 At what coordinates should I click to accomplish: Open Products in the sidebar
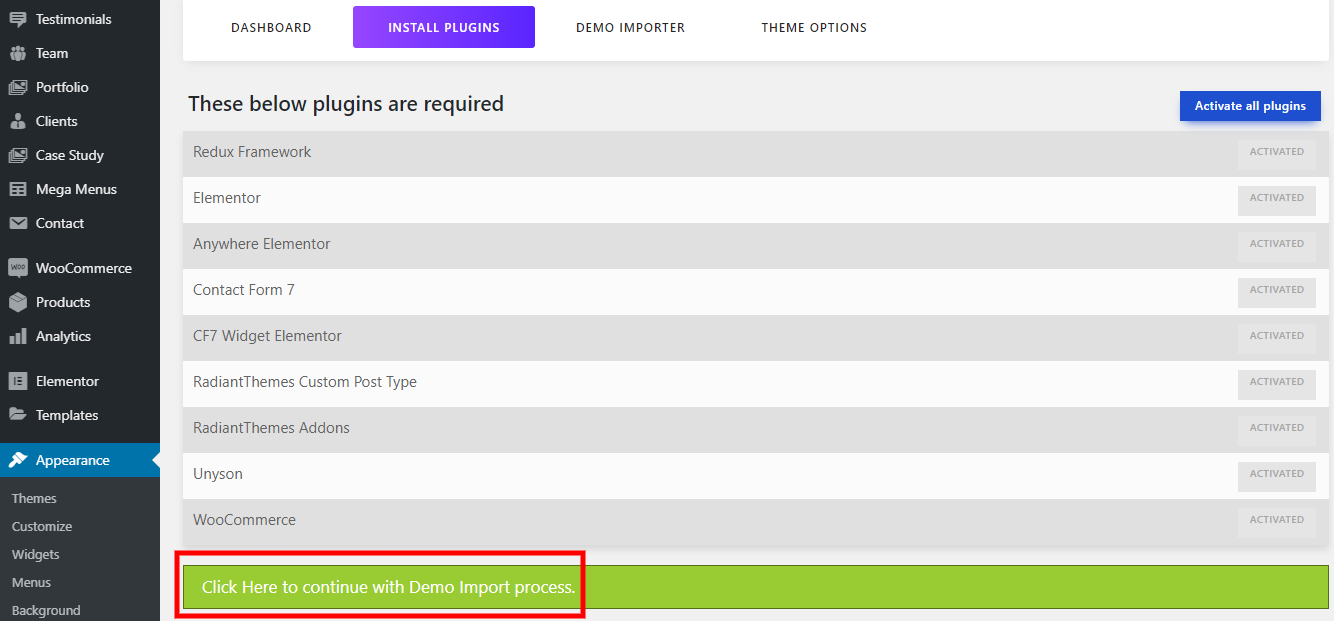(x=63, y=302)
